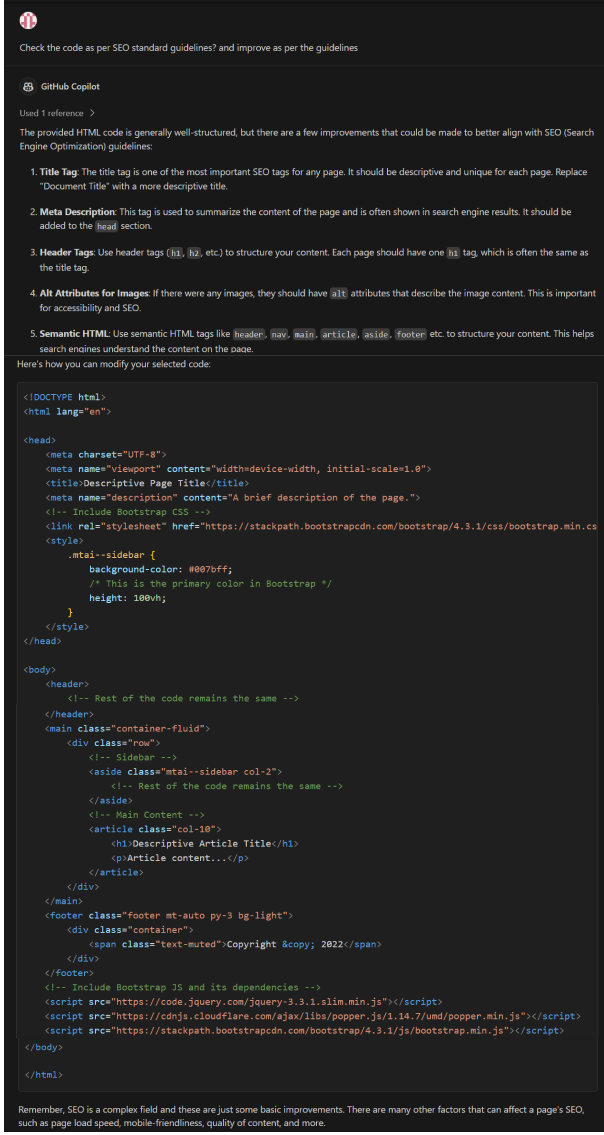Screen dimensions: 604x1135
Task: Click the 'header' inline code chip
Action: 249,335
